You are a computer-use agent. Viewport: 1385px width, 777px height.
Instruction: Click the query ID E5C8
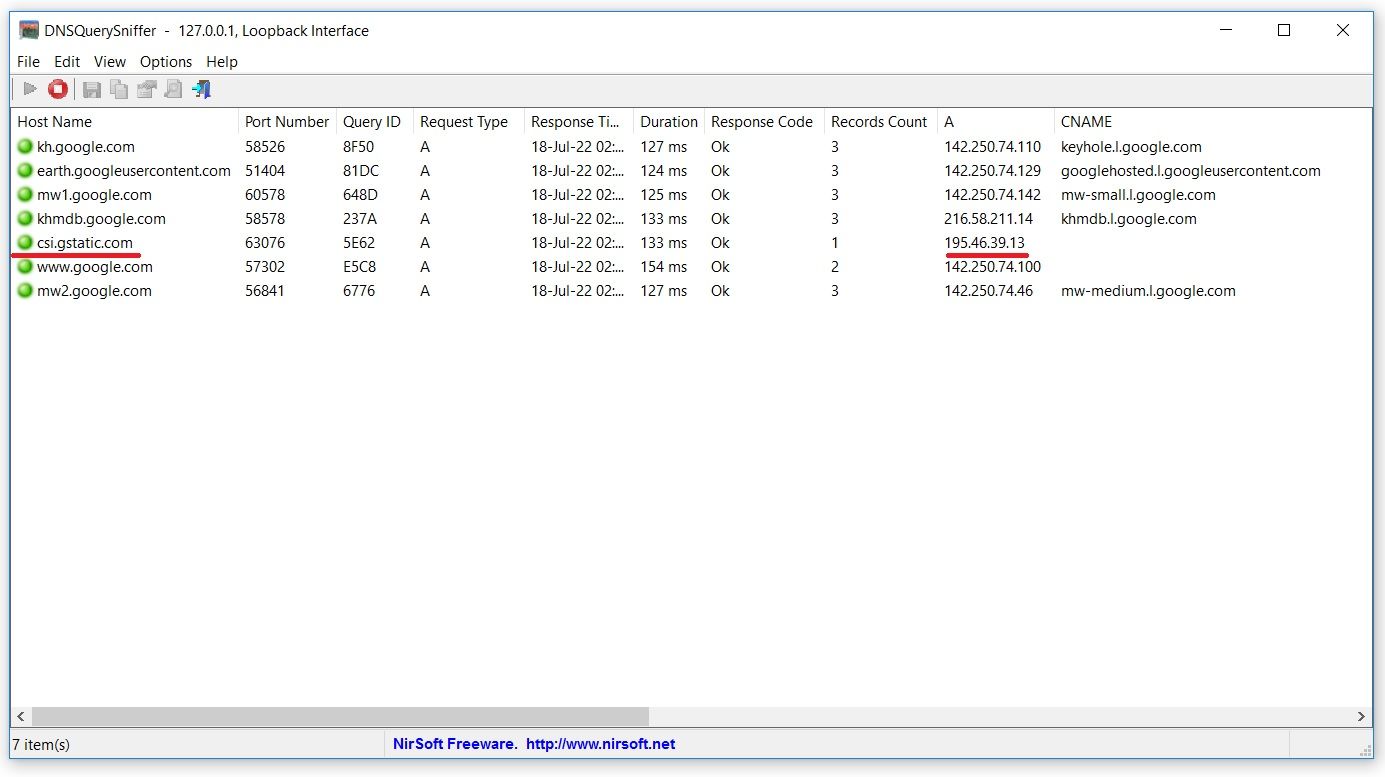(360, 266)
